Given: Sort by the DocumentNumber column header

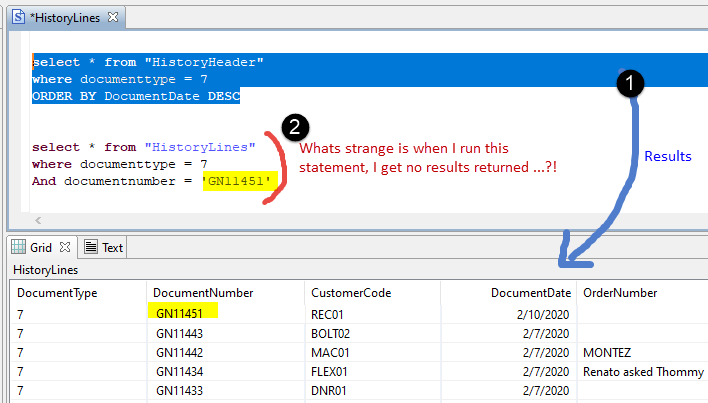Looking at the screenshot, I should click(204, 292).
